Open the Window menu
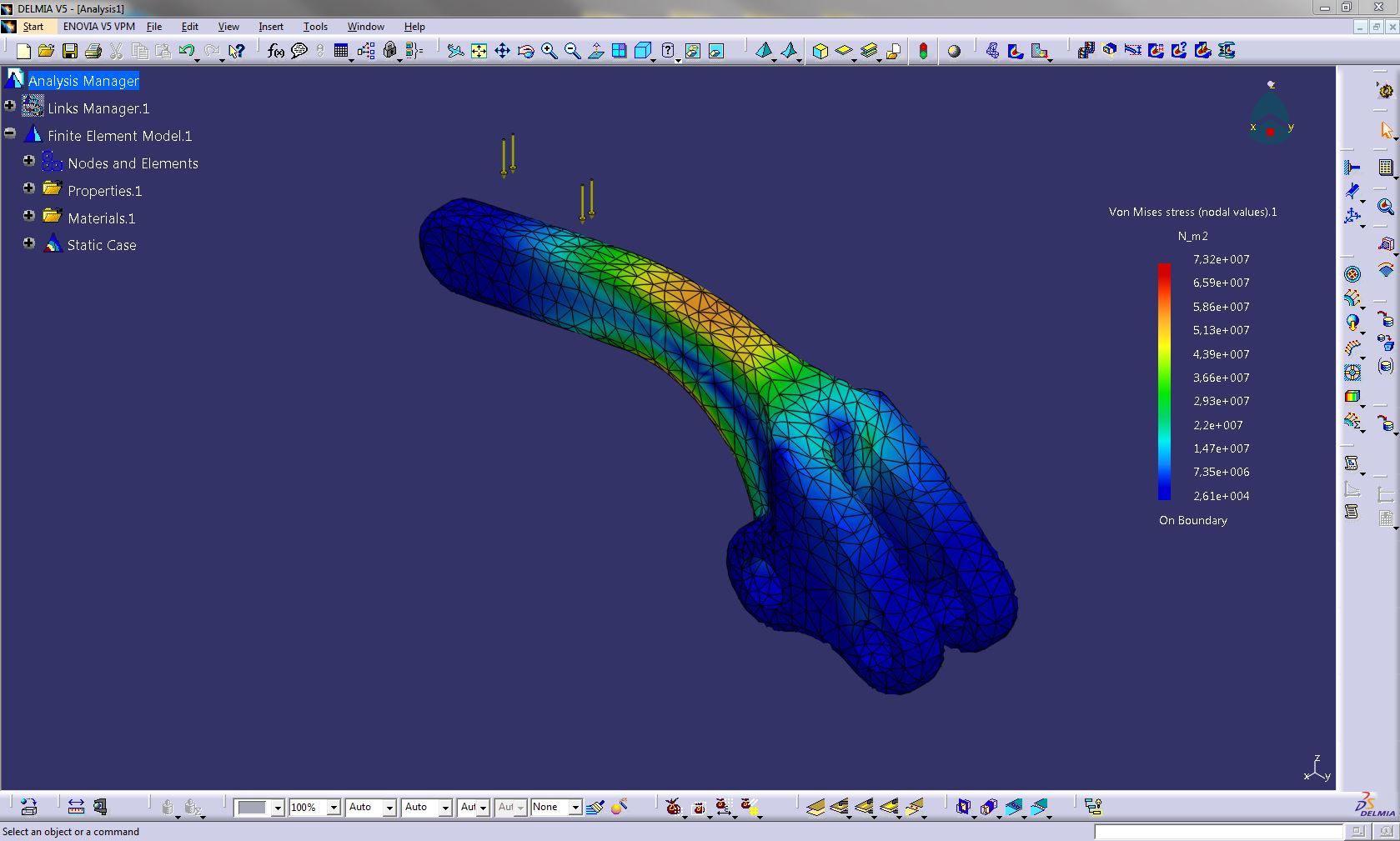This screenshot has height=841, width=1400. pos(366,27)
